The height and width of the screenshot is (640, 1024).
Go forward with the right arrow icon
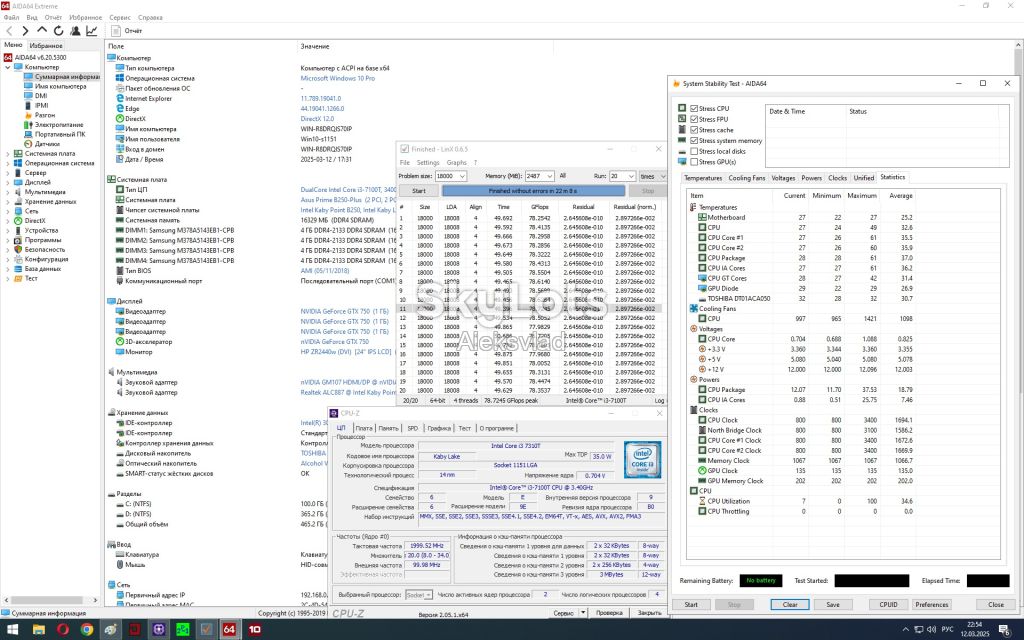25,31
